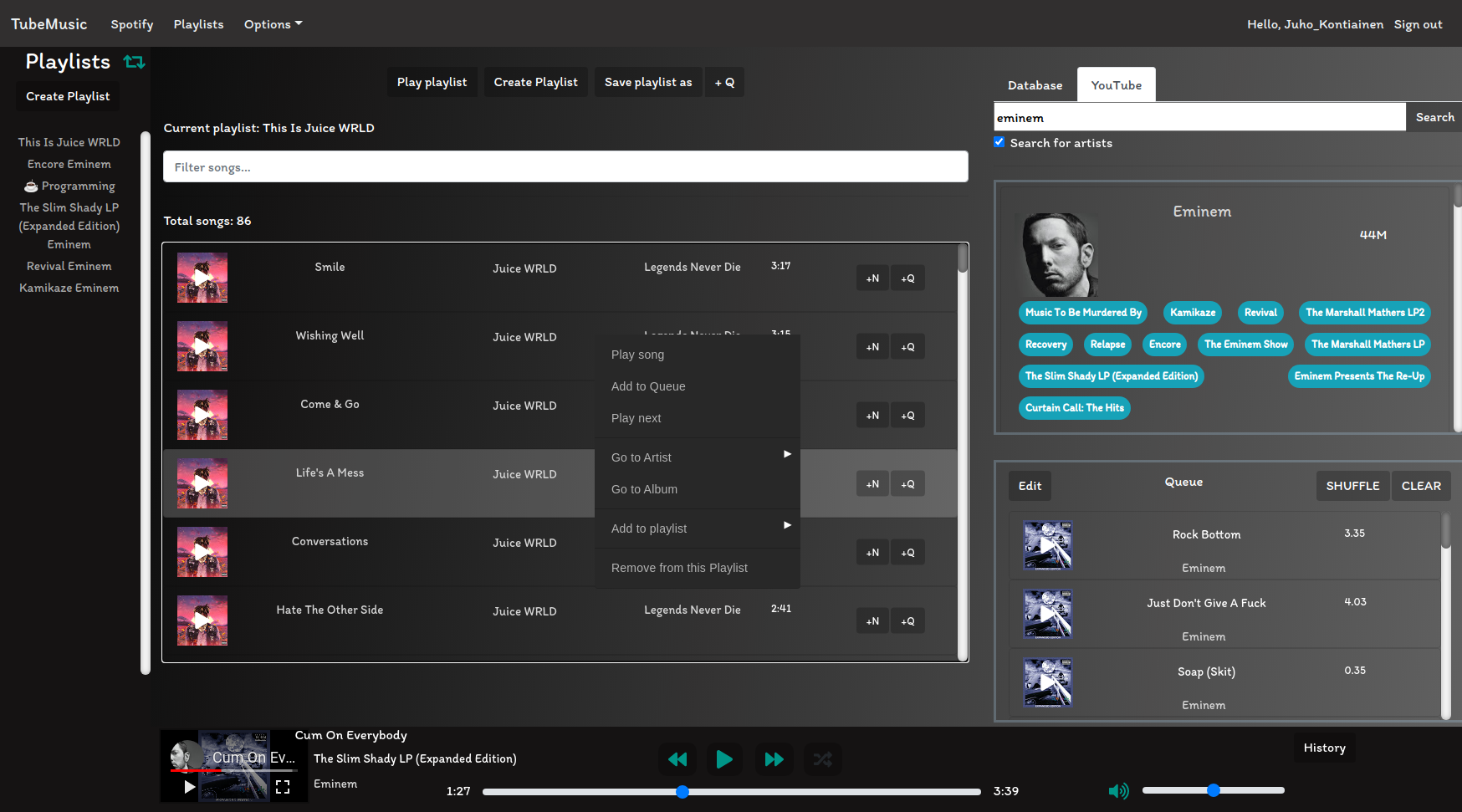Click the Search button
1462x812 pixels.
(x=1434, y=117)
